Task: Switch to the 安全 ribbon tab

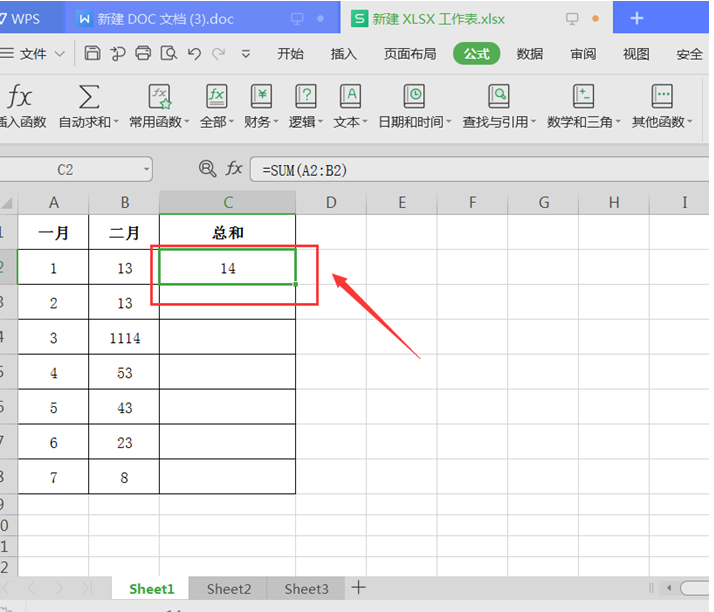Action: (689, 54)
